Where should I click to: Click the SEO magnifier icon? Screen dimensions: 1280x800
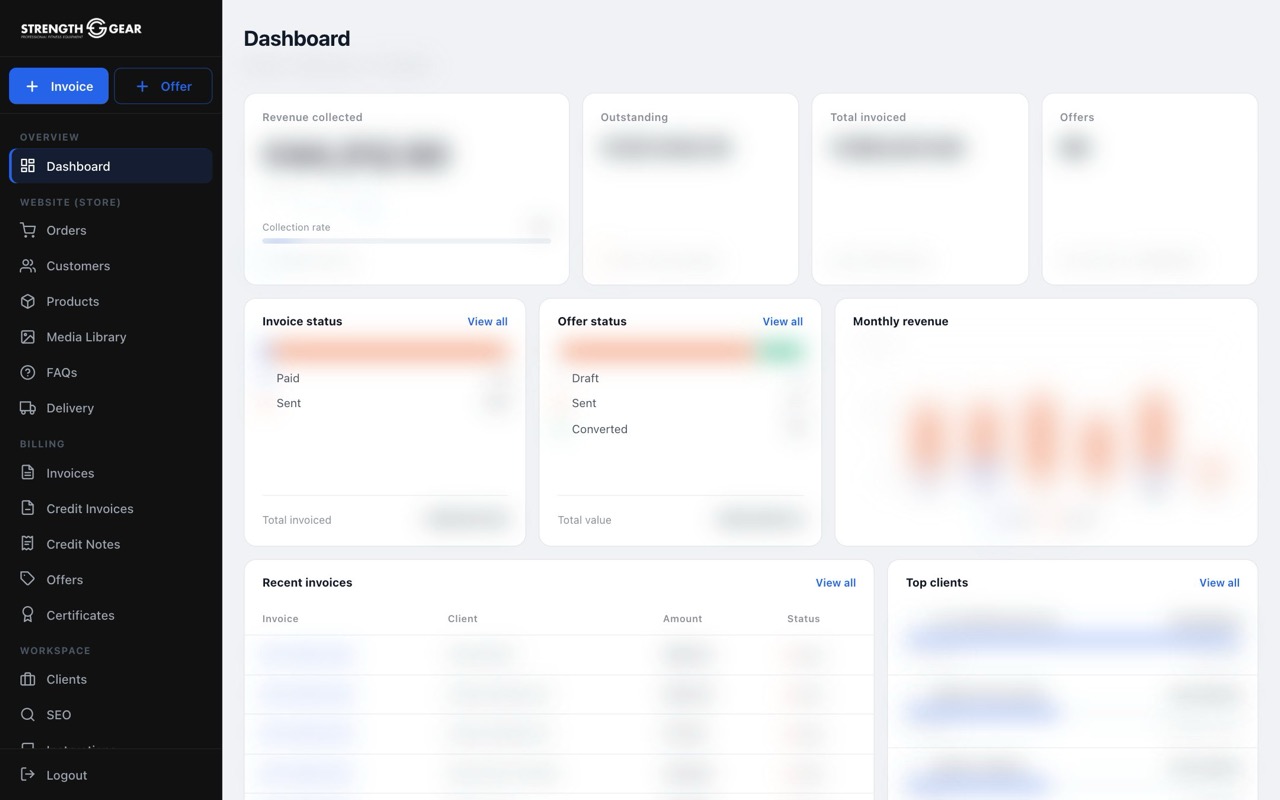(28, 715)
